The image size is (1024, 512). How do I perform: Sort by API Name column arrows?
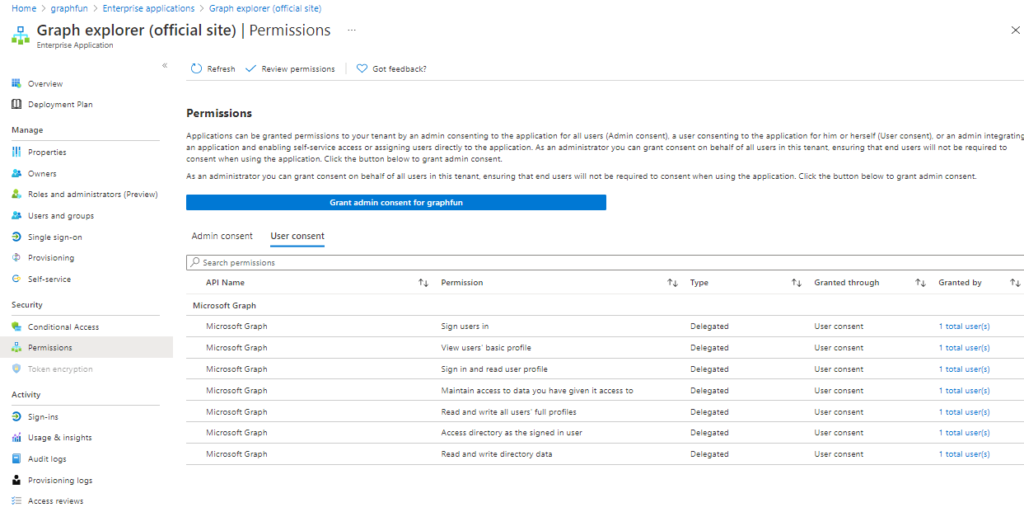423,283
